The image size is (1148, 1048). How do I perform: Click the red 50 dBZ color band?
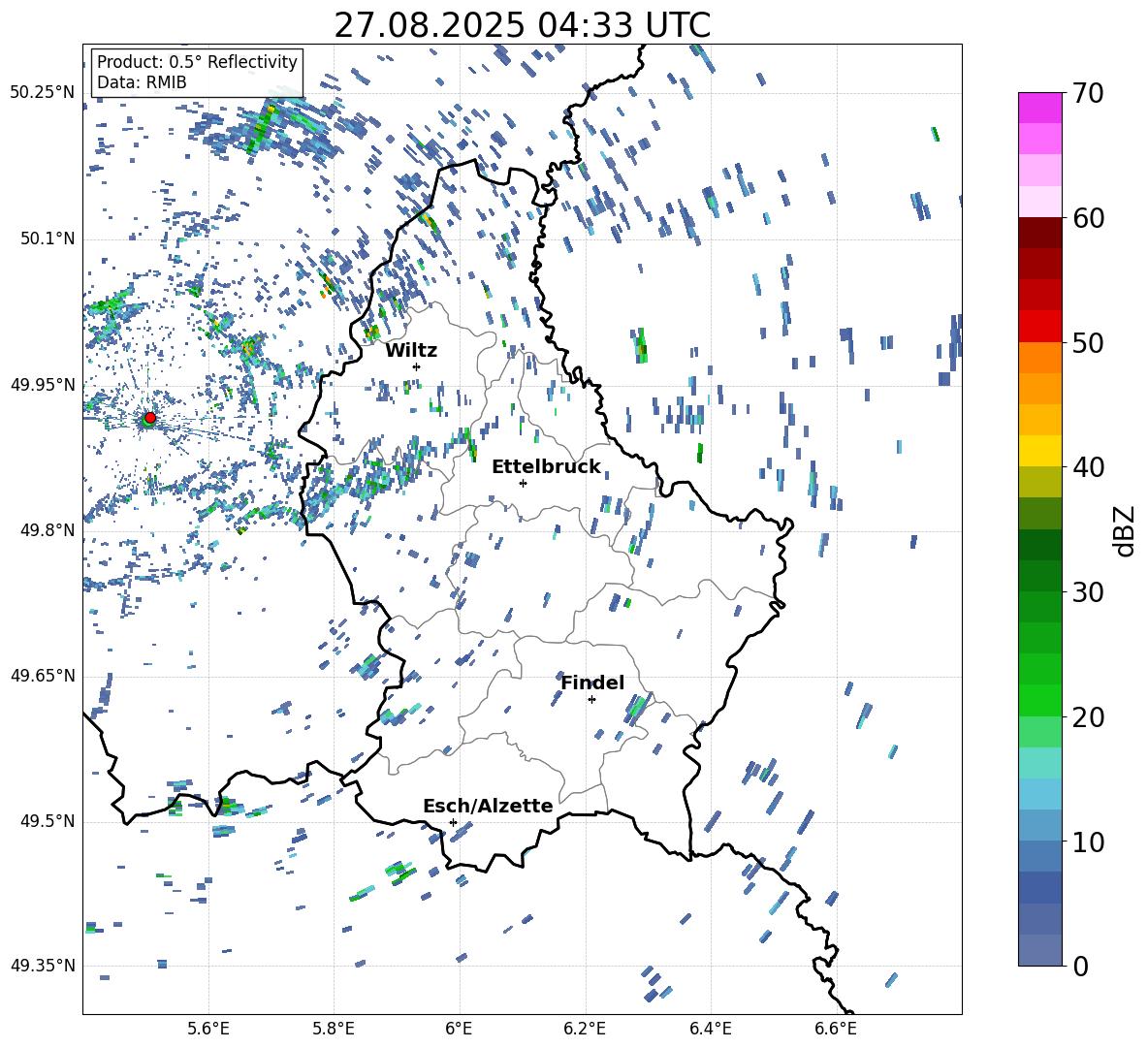[1039, 327]
